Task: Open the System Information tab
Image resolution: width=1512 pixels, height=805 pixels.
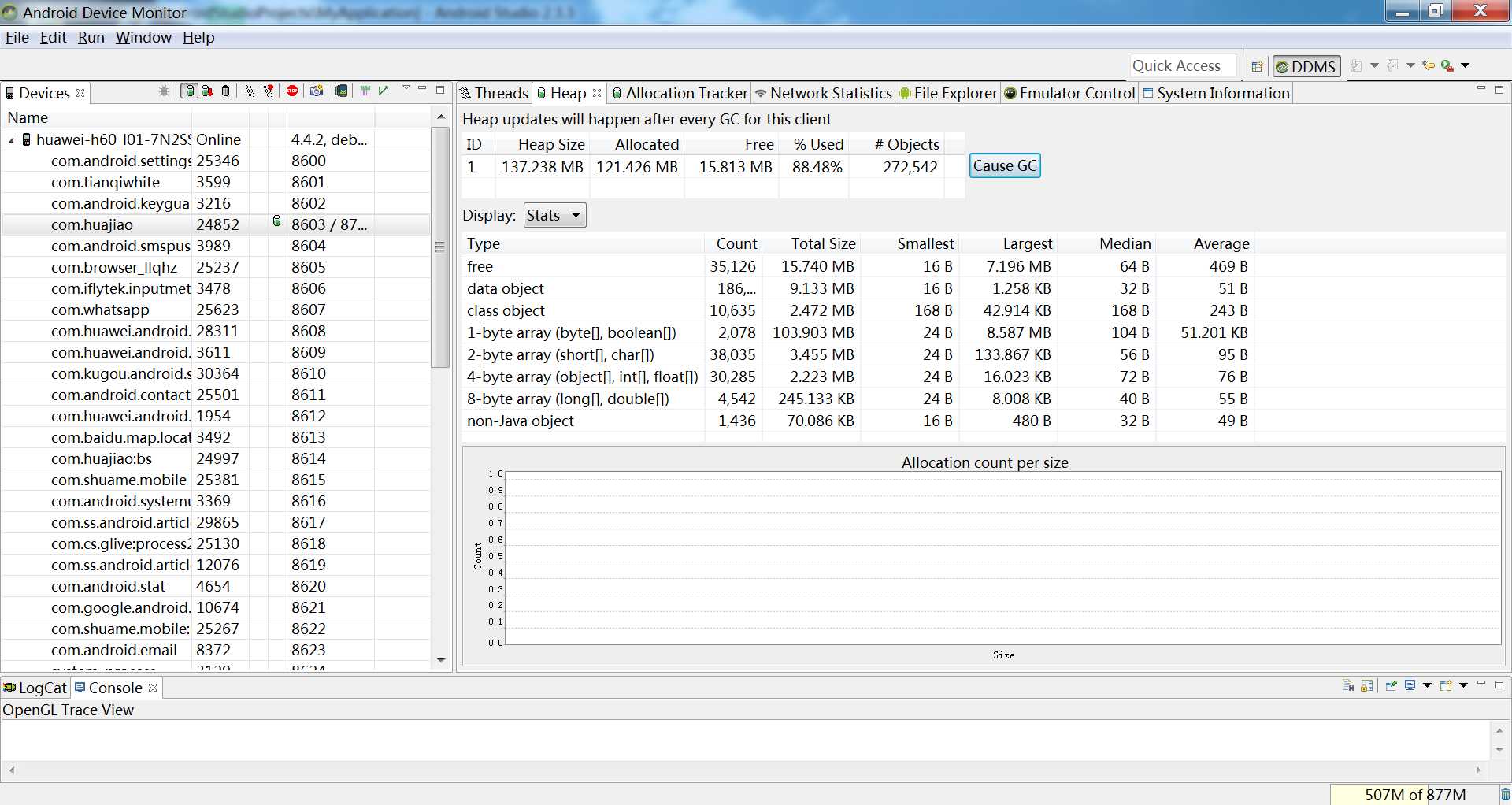Action: click(1216, 93)
